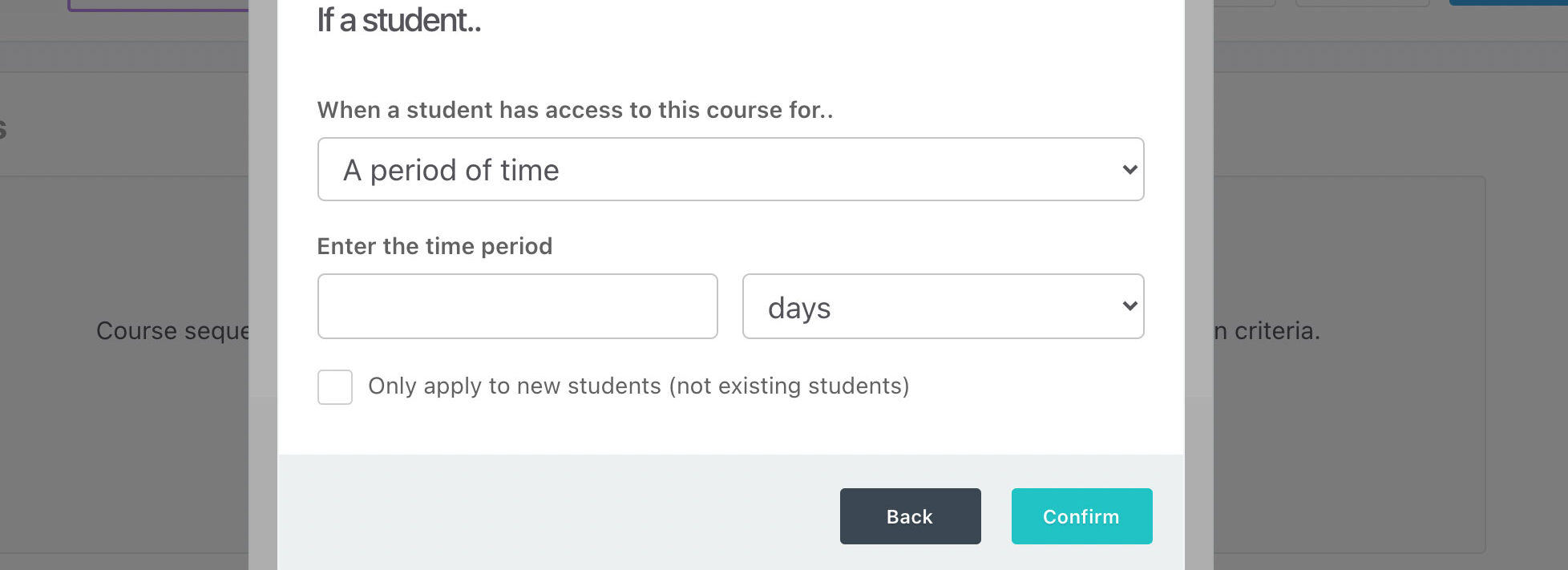
Task: Click the dimmed 'Course seque' background text
Action: pyautogui.click(x=172, y=331)
